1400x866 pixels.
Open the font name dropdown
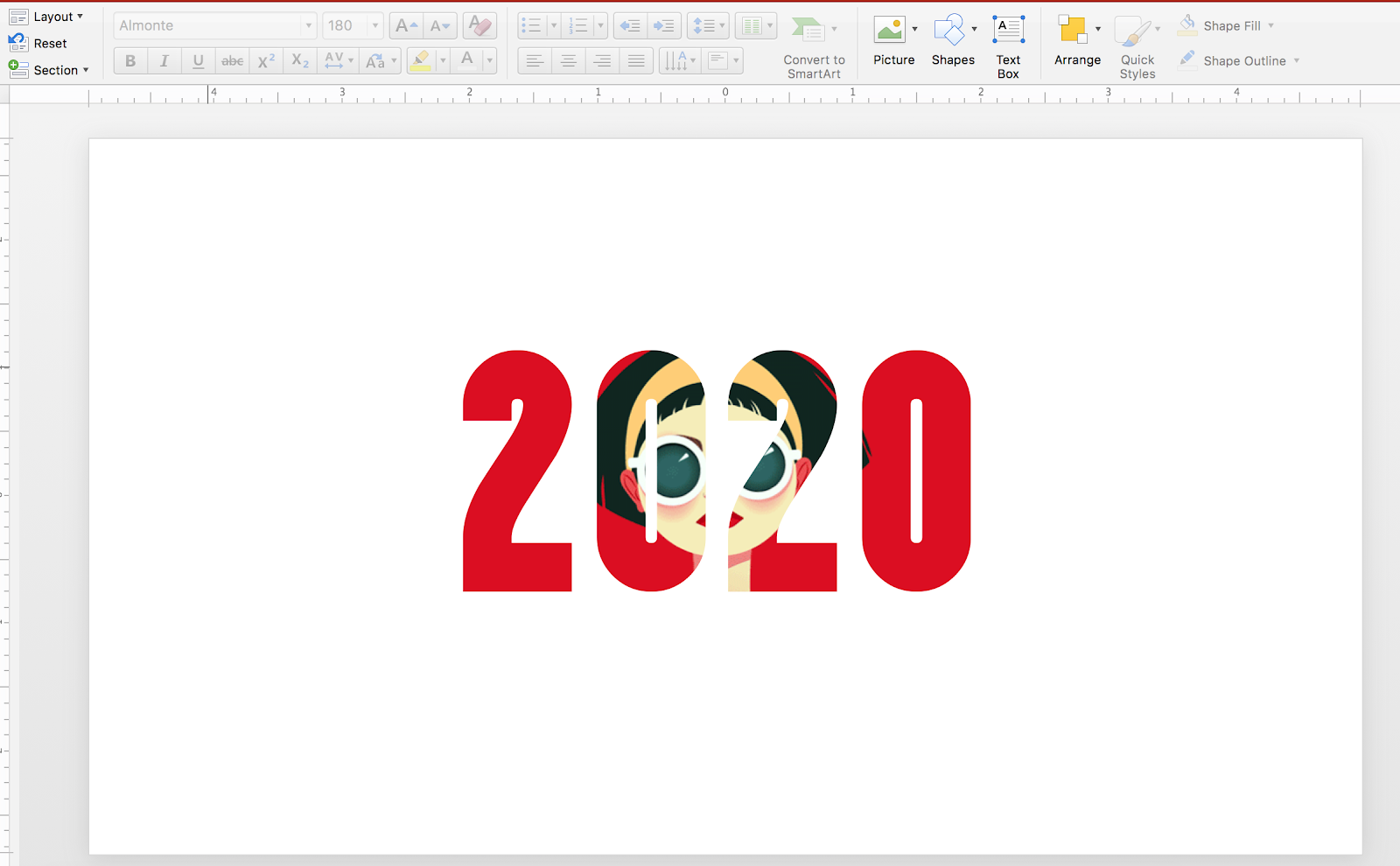[307, 25]
